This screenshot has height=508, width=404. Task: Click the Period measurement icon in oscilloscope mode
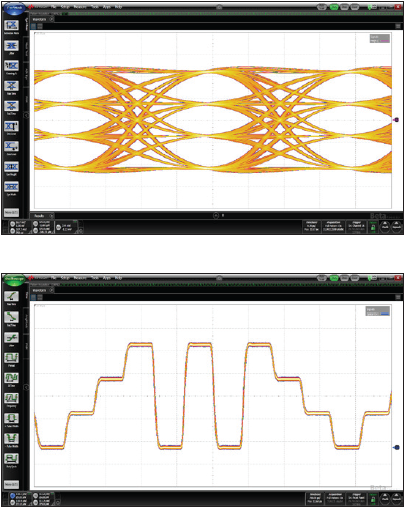[x=11, y=358]
